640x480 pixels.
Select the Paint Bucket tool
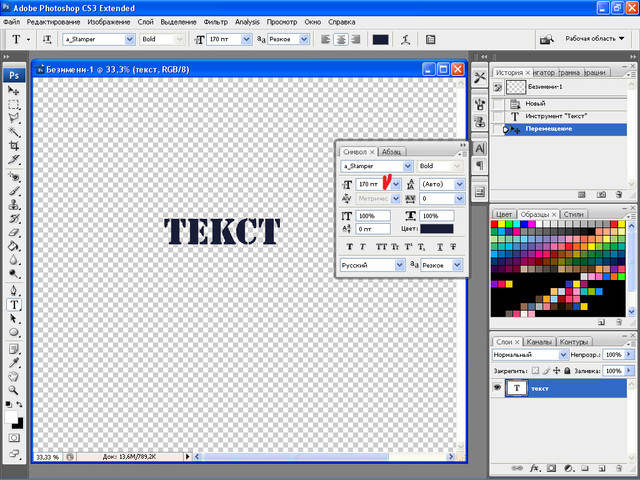pos(13,246)
